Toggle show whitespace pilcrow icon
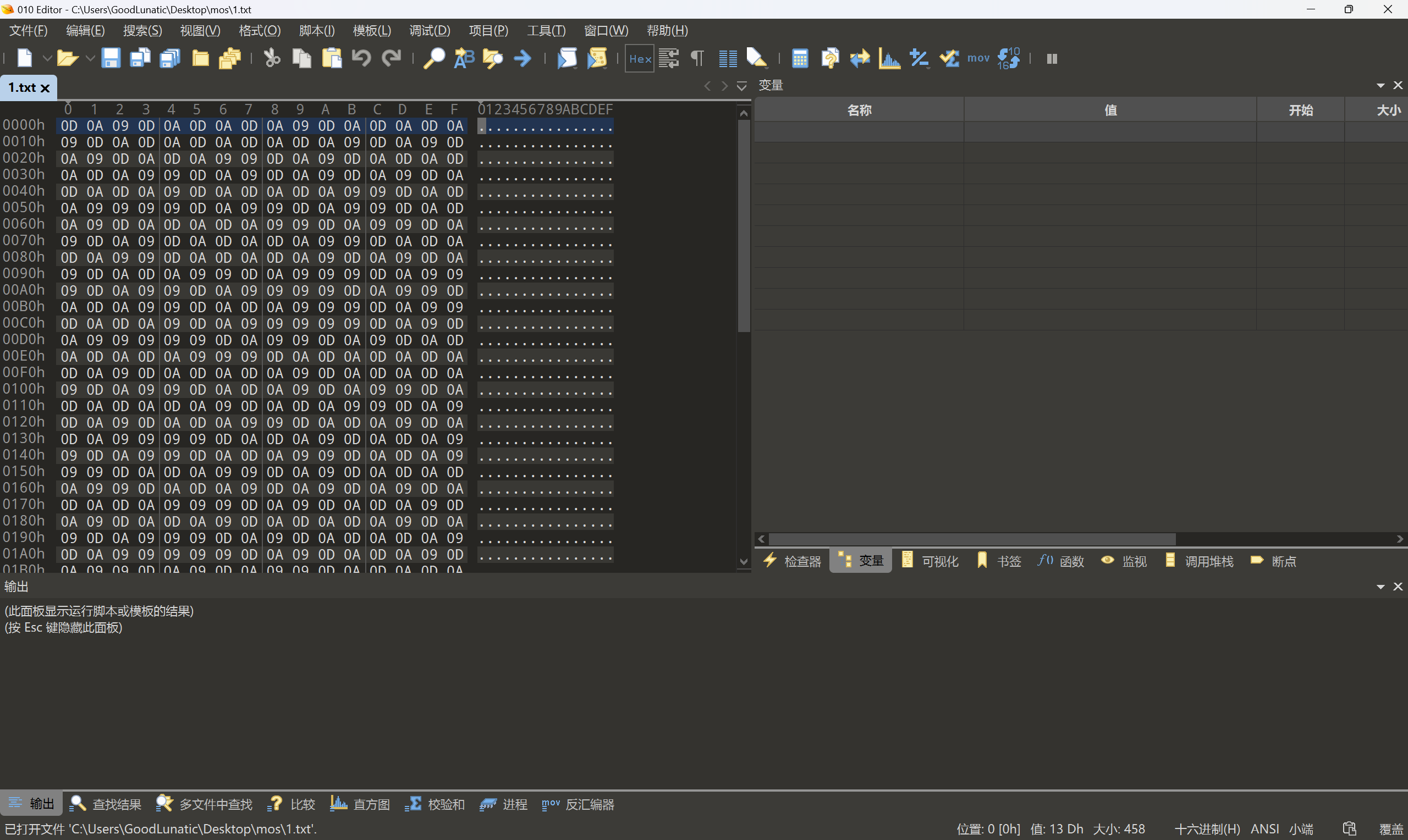Image resolution: width=1408 pixels, height=840 pixels. tap(697, 58)
